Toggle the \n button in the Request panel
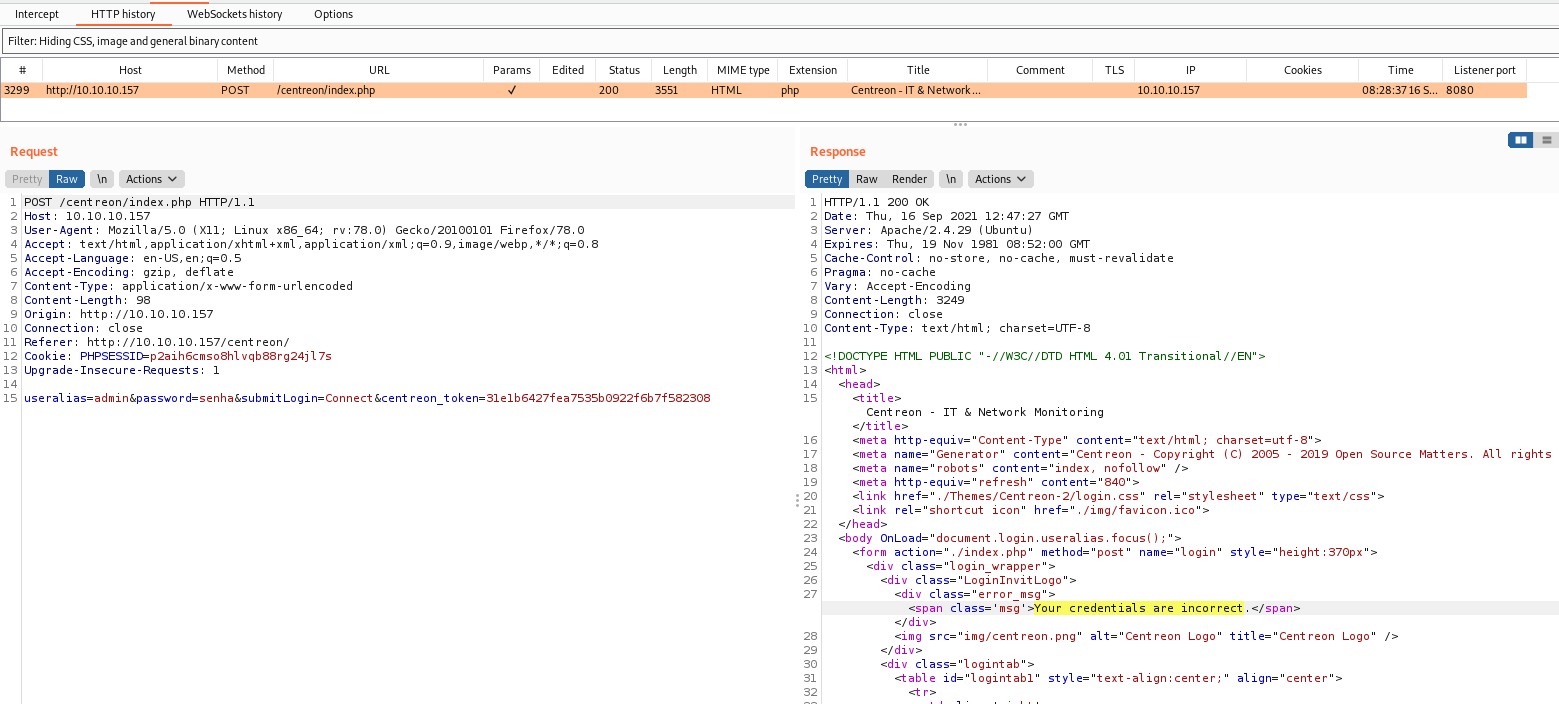The height and width of the screenshot is (704, 1559). [101, 179]
